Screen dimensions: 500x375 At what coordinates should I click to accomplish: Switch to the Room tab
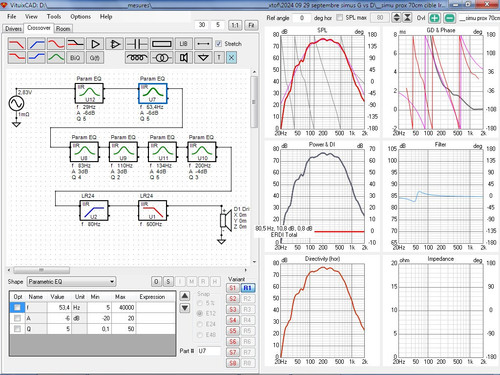pyautogui.click(x=63, y=29)
